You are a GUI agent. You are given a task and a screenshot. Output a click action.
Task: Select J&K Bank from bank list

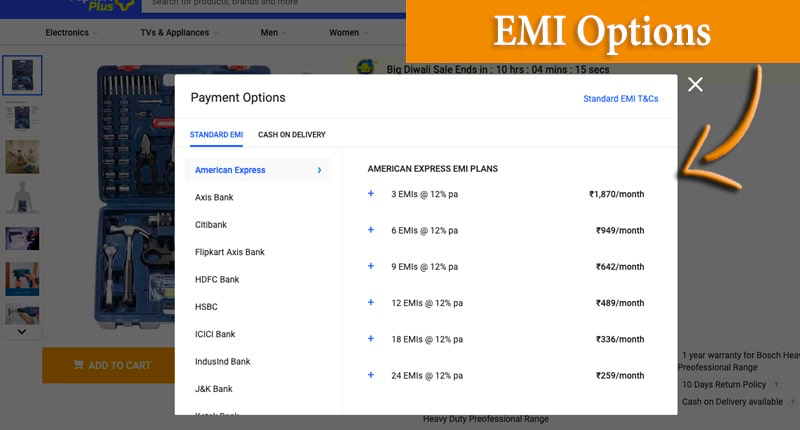(x=213, y=389)
